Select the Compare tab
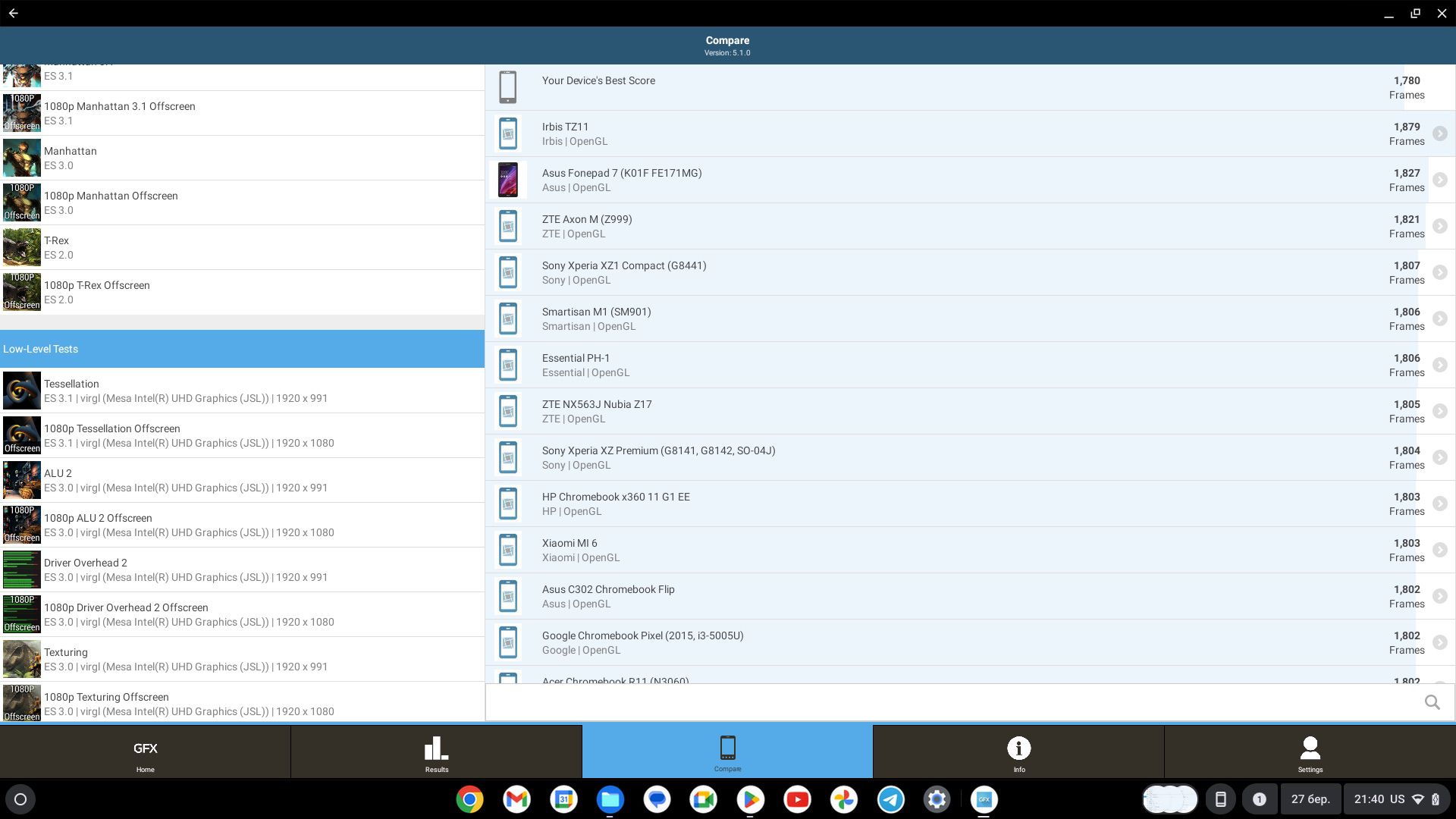 pyautogui.click(x=727, y=752)
